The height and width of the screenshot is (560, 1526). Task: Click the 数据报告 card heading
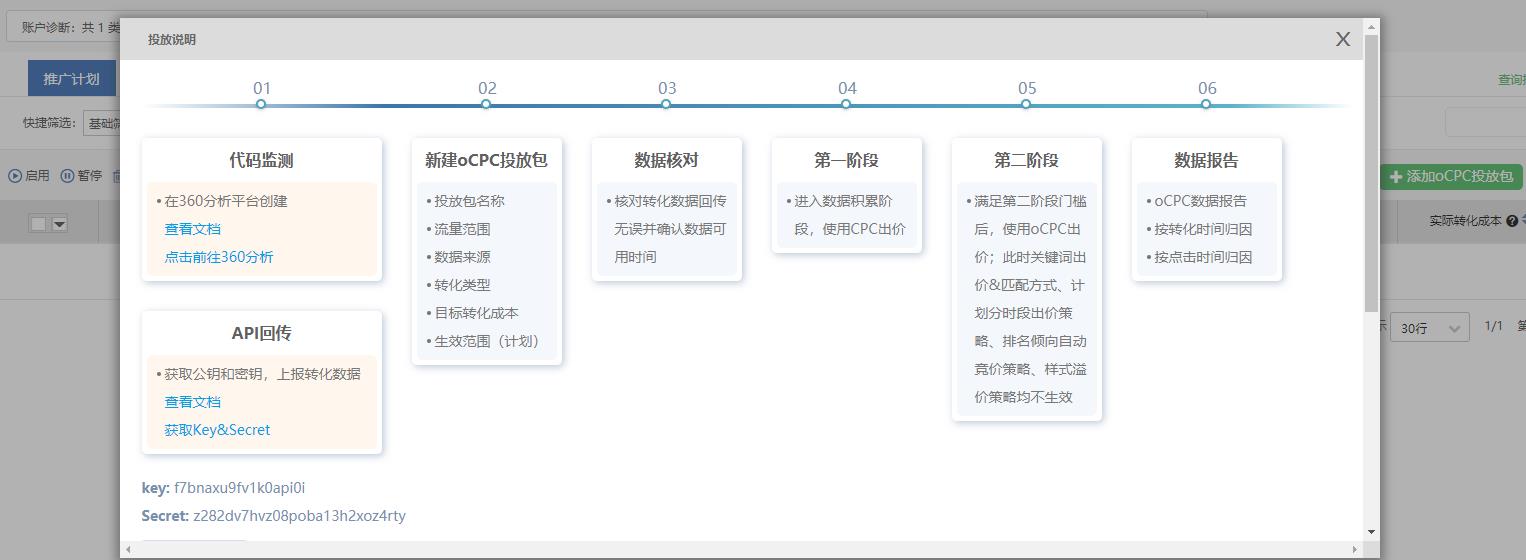(1206, 160)
